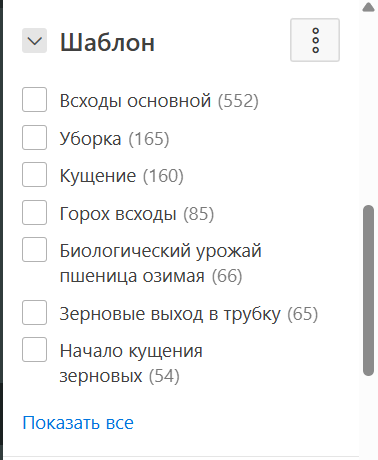Tick Биологический урожай пшеница озимая checkbox
The height and width of the screenshot is (460, 378).
pyautogui.click(x=34, y=249)
